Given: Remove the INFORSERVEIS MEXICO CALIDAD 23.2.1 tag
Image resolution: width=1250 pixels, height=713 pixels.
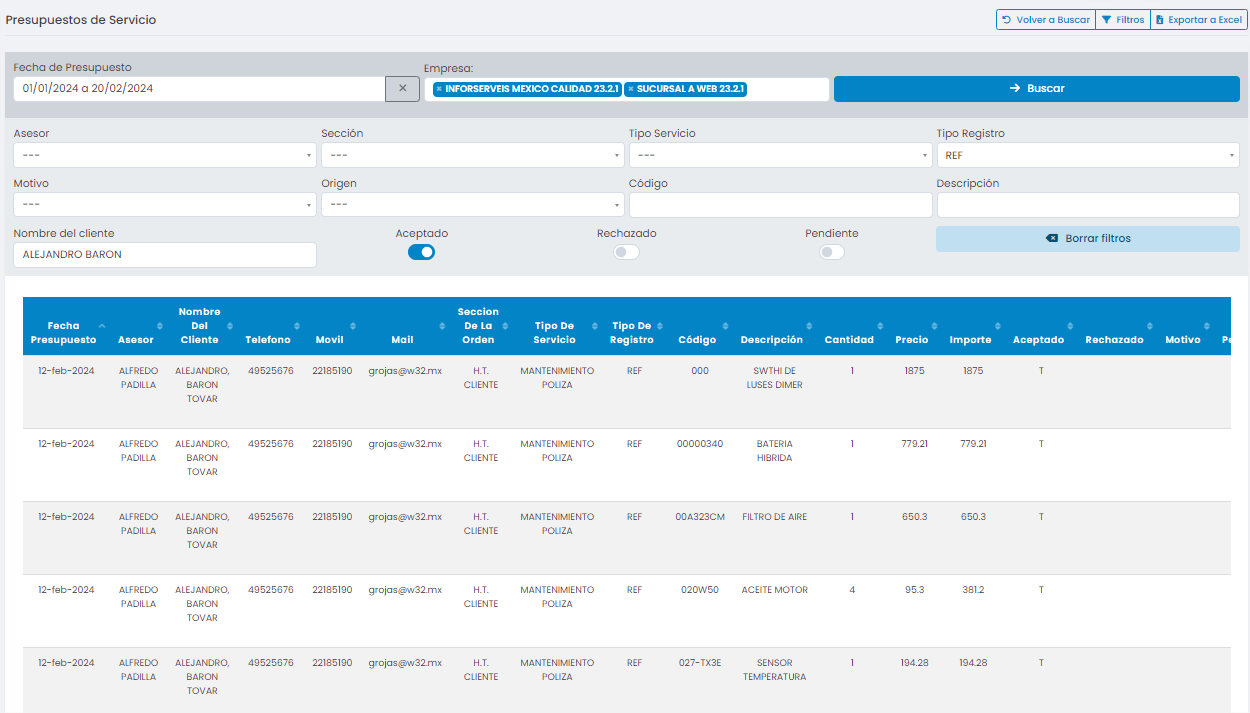Looking at the screenshot, I should tap(439, 89).
